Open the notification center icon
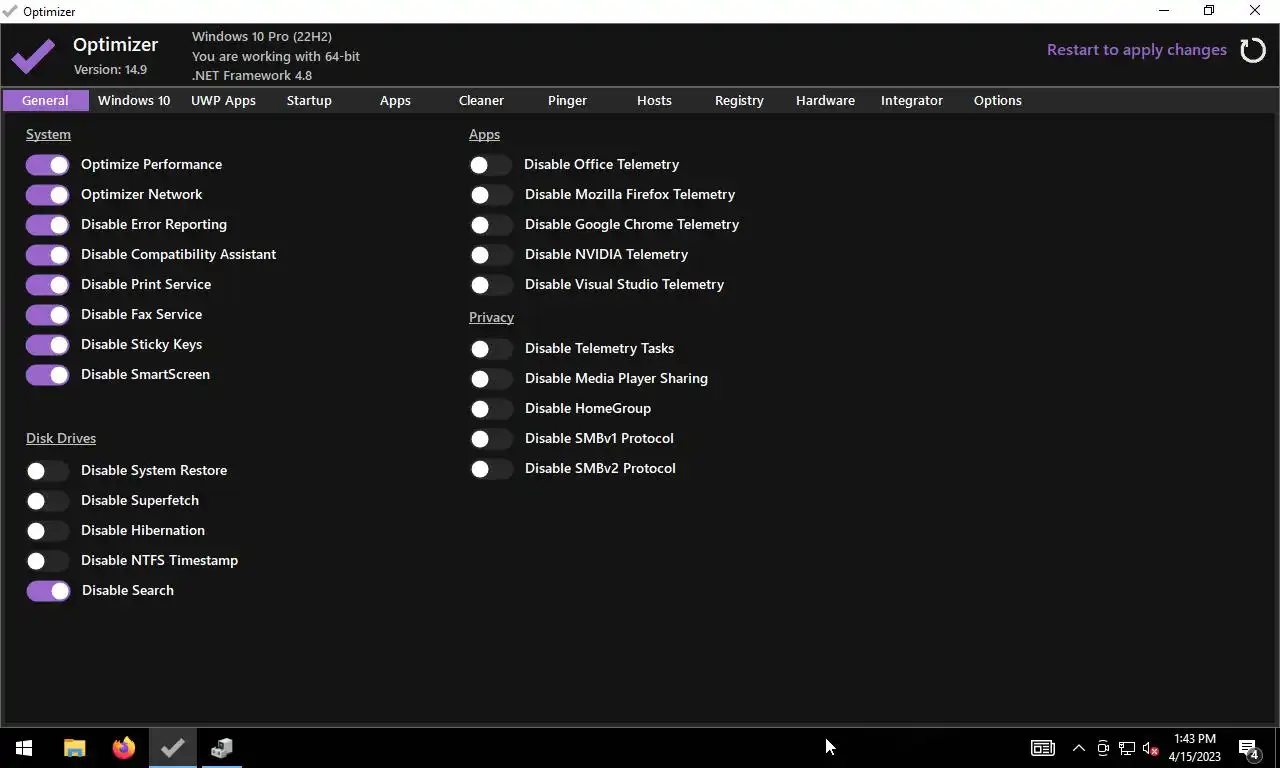The width and height of the screenshot is (1280, 768). pos(1248,748)
